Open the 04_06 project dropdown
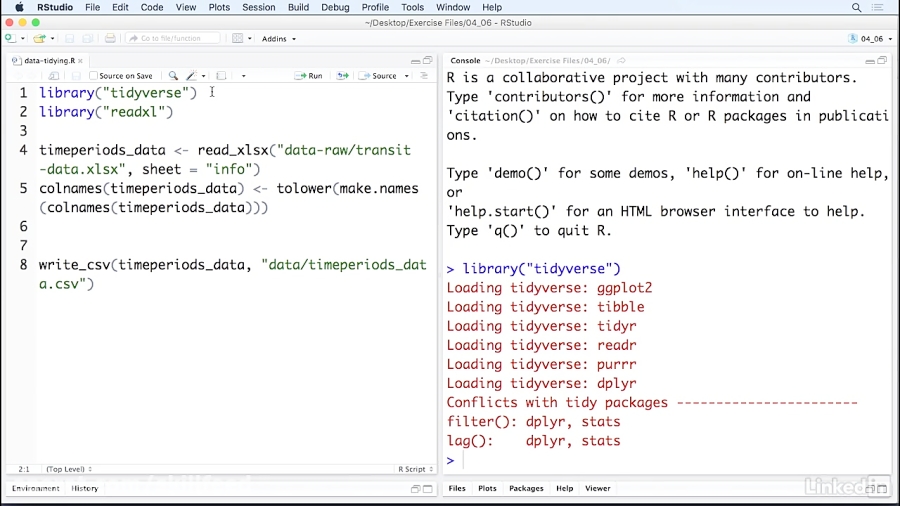The image size is (900, 506). tap(870, 38)
